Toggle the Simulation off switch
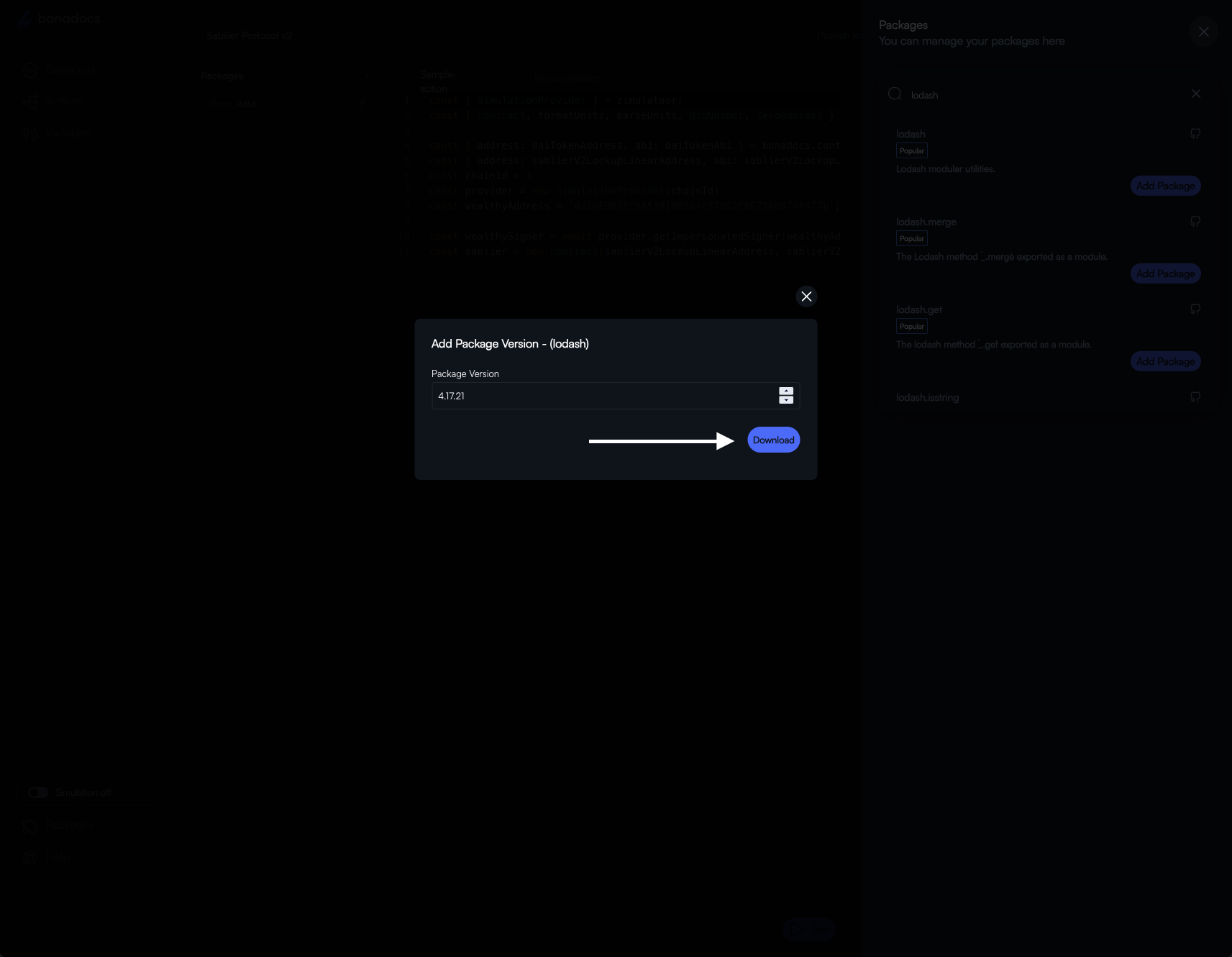1232x957 pixels. click(x=38, y=792)
